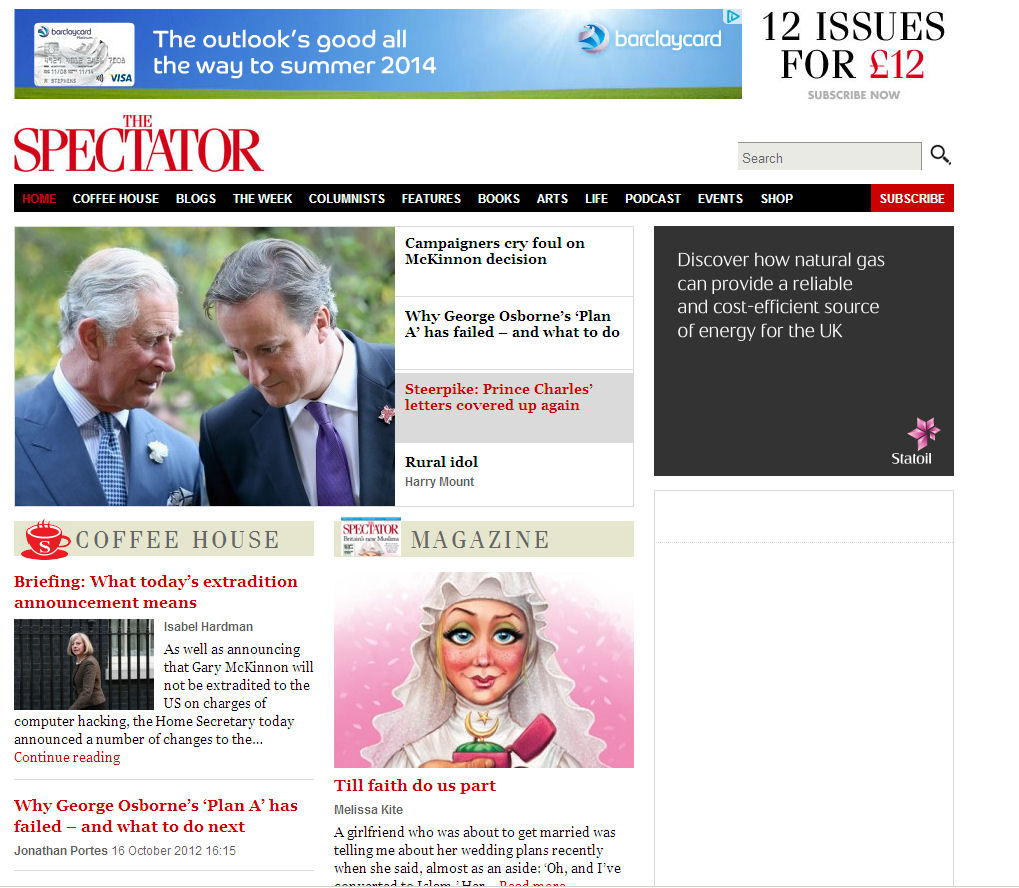Click the 12 issues for £12 offer
This screenshot has height=888, width=1019.
(x=853, y=54)
